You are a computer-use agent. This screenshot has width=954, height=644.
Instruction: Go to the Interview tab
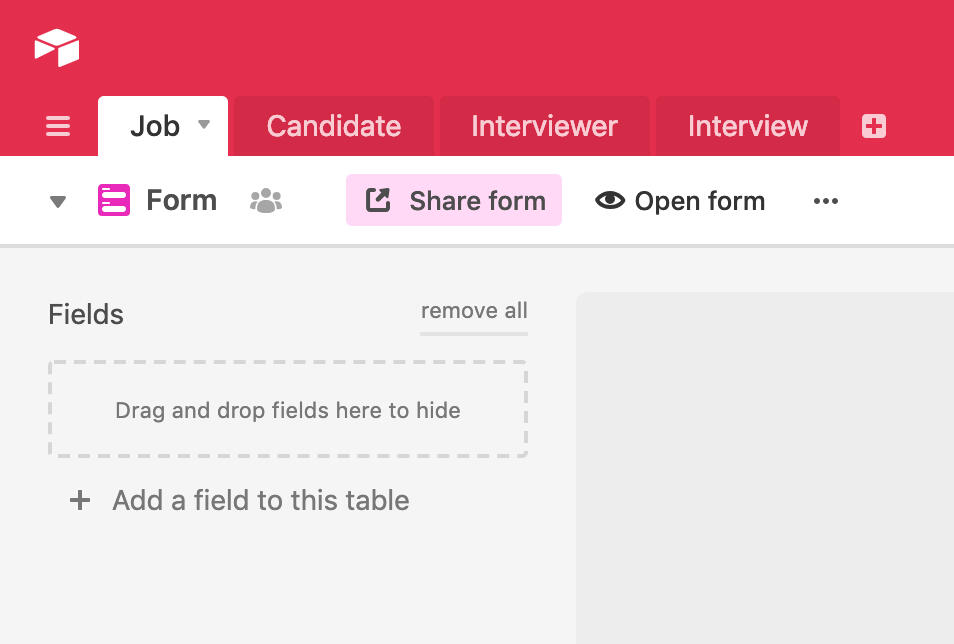(747, 126)
